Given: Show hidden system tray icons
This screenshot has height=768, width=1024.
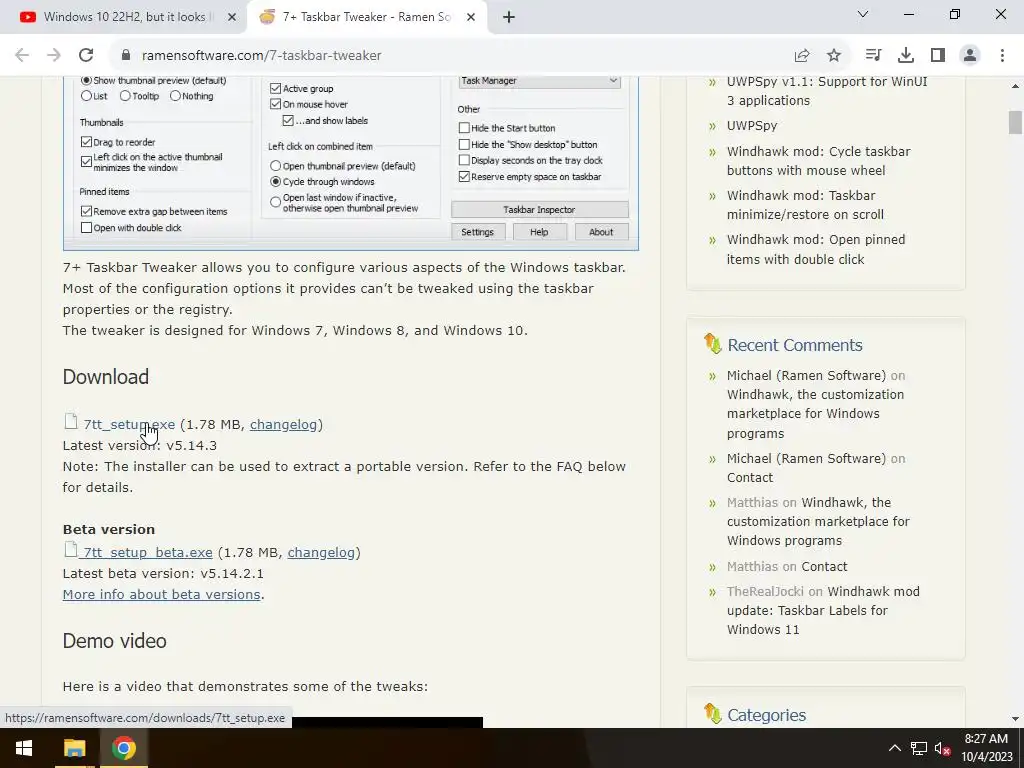Looking at the screenshot, I should 895,748.
